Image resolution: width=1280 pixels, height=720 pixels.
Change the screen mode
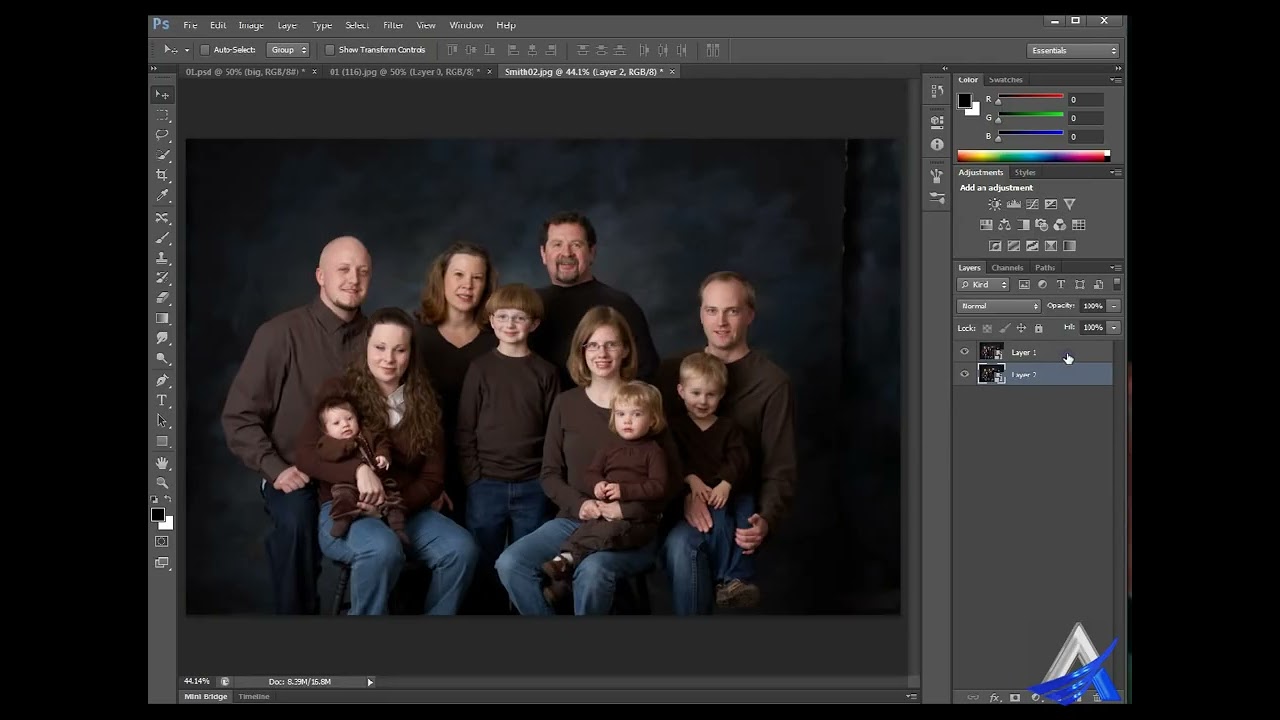tap(162, 563)
